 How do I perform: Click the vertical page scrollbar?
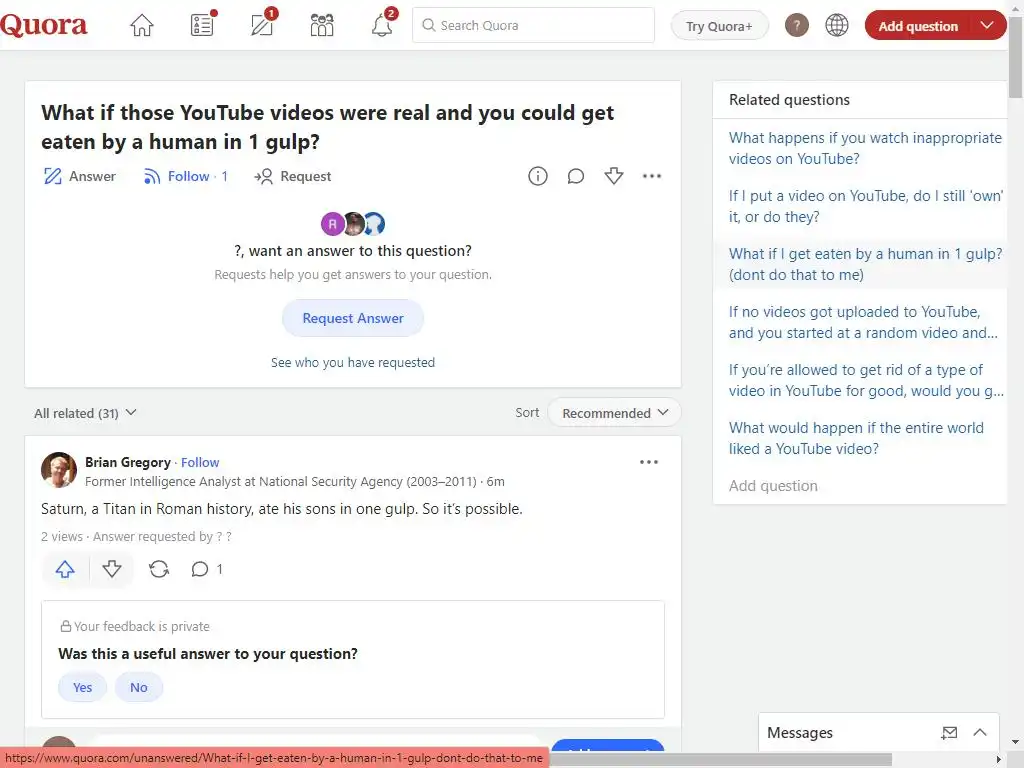pos(1016,59)
